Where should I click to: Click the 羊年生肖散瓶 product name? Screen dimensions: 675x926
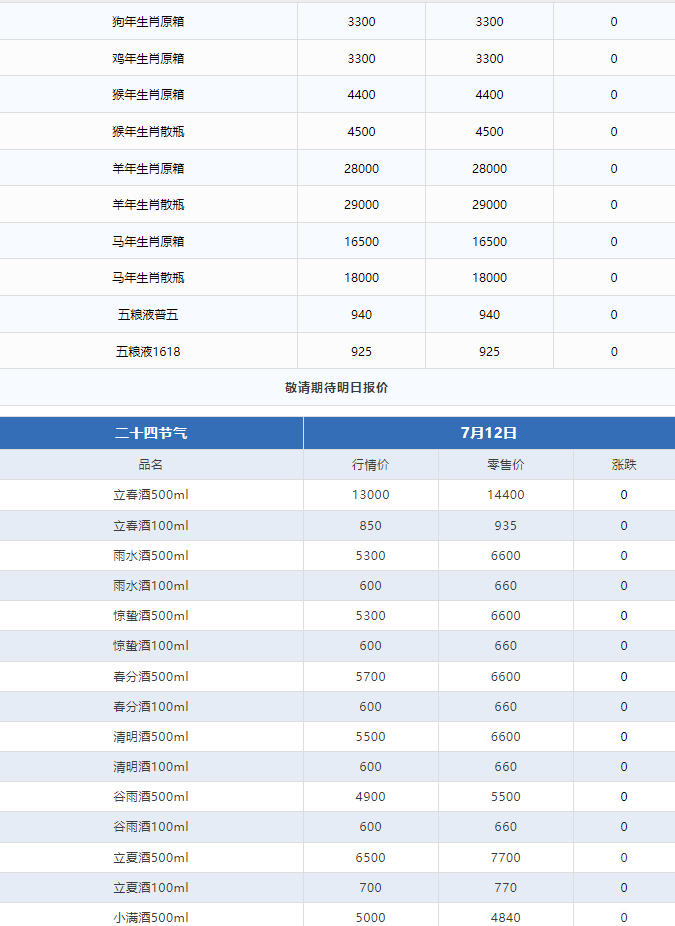(x=148, y=204)
